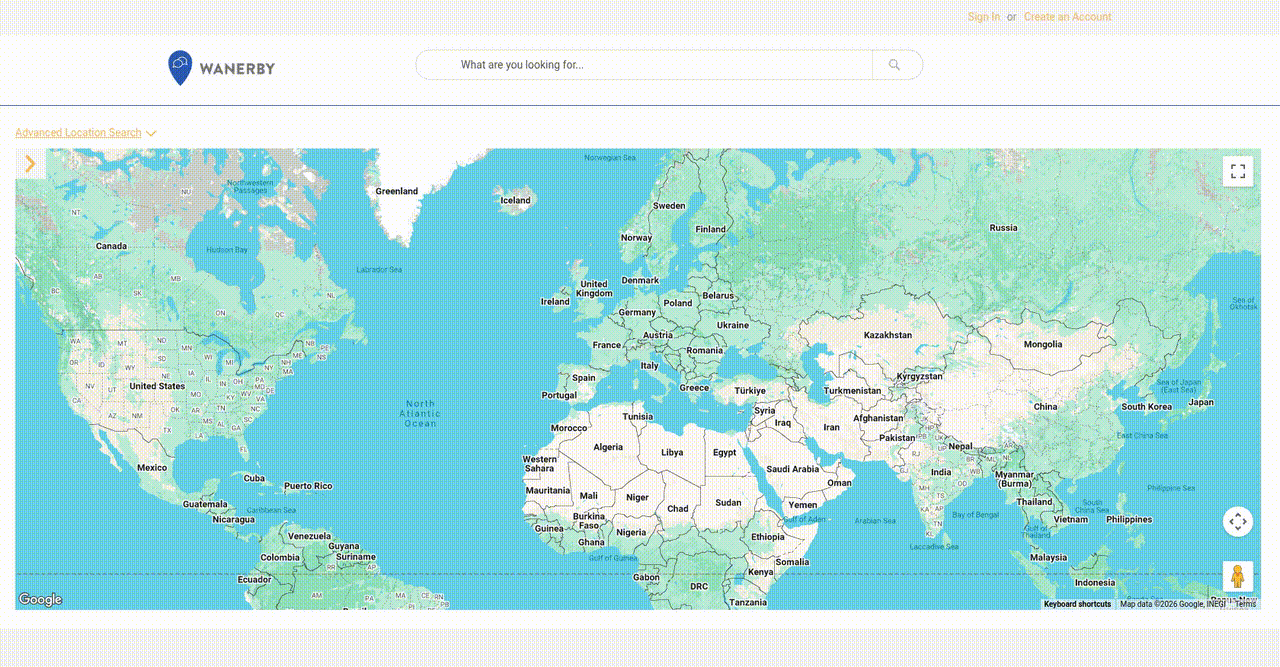Open Create an Account link
Screen dimensions: 1280x667
(x=1068, y=17)
